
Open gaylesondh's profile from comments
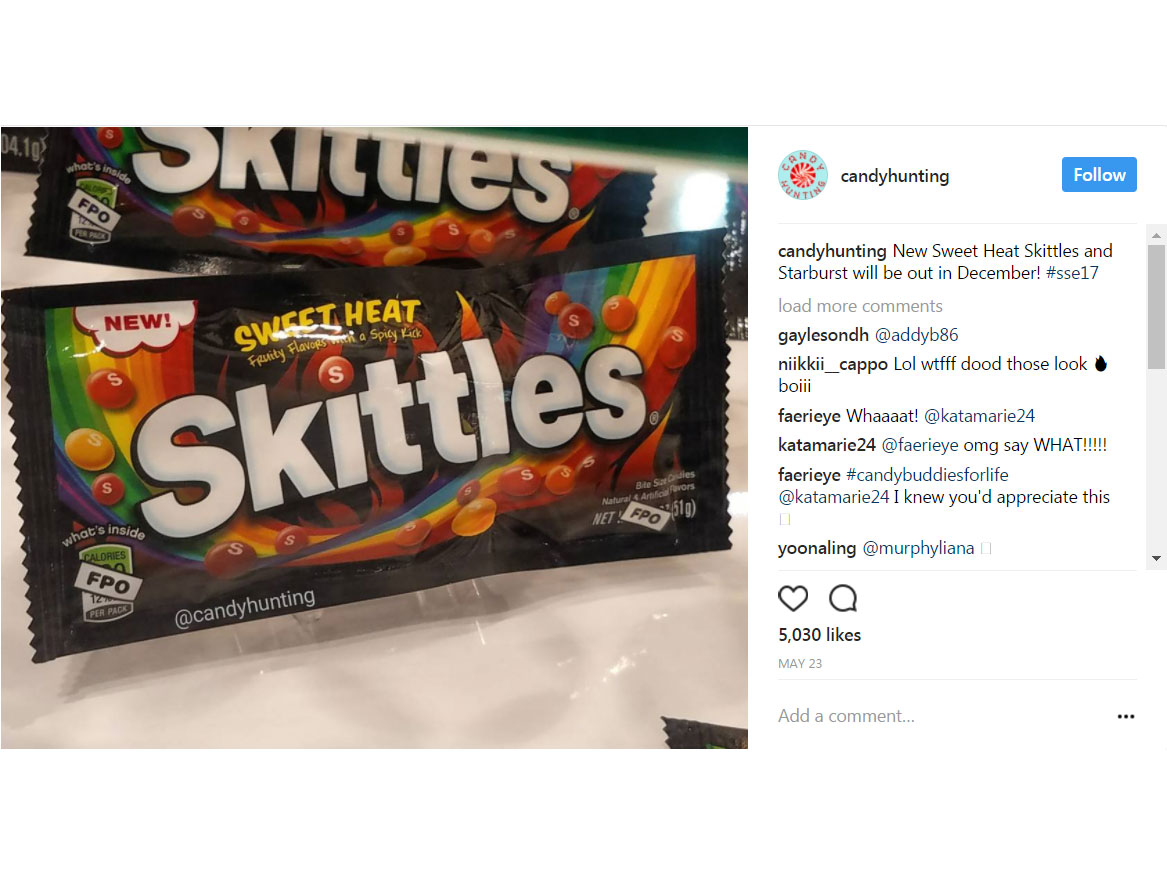pos(823,335)
